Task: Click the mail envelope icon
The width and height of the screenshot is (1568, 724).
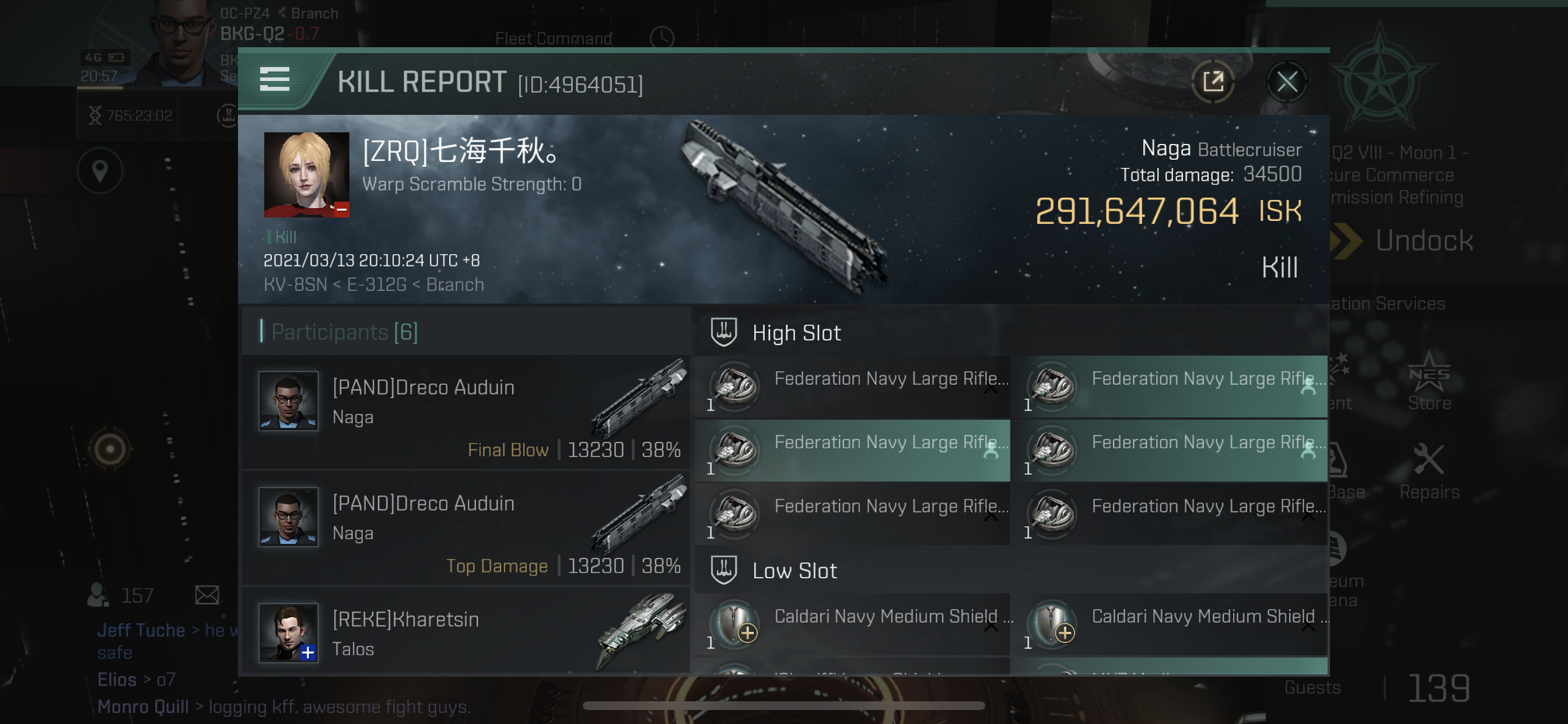Action: 207,595
